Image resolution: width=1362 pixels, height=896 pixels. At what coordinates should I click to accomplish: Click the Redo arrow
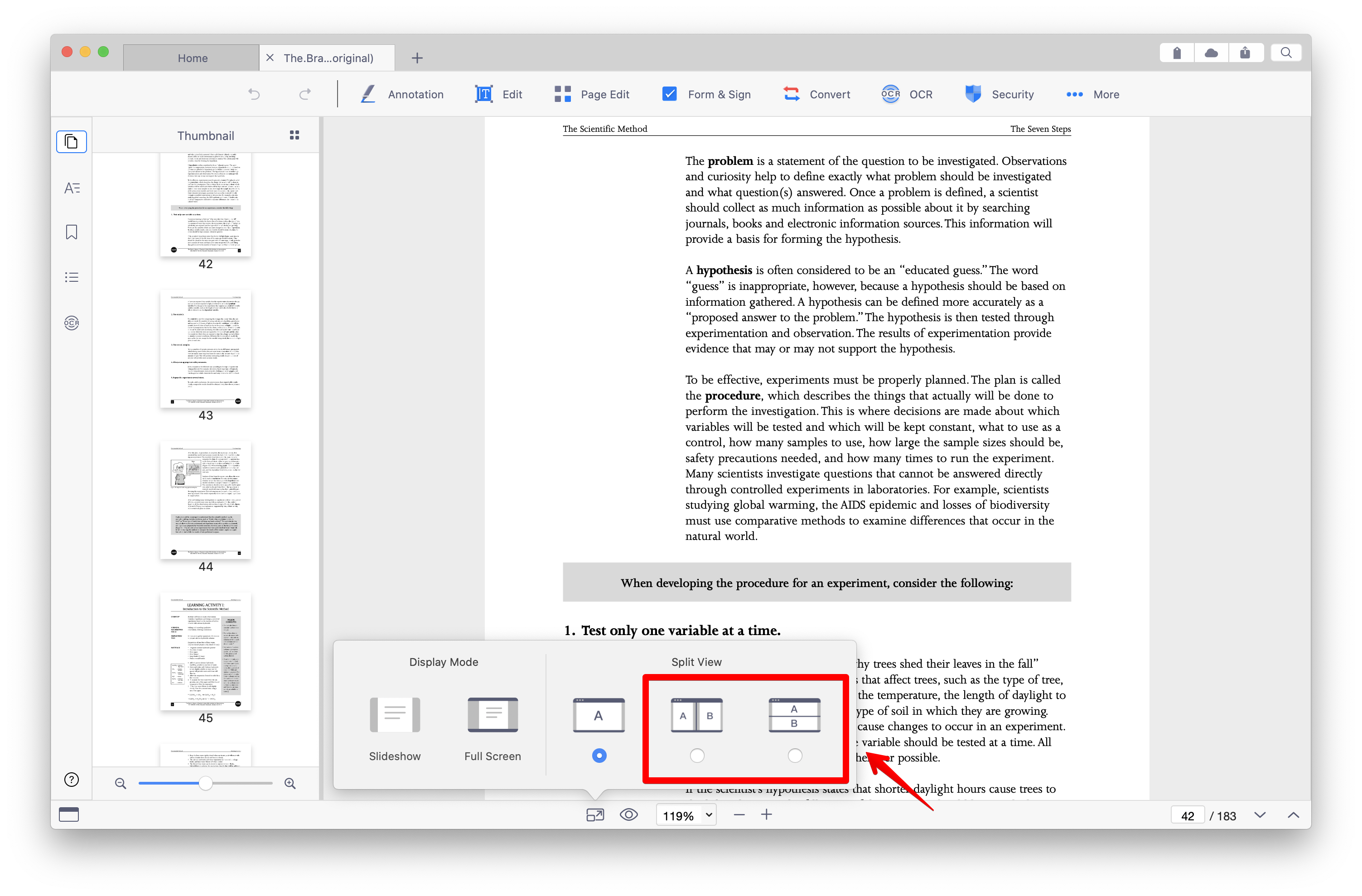305,94
